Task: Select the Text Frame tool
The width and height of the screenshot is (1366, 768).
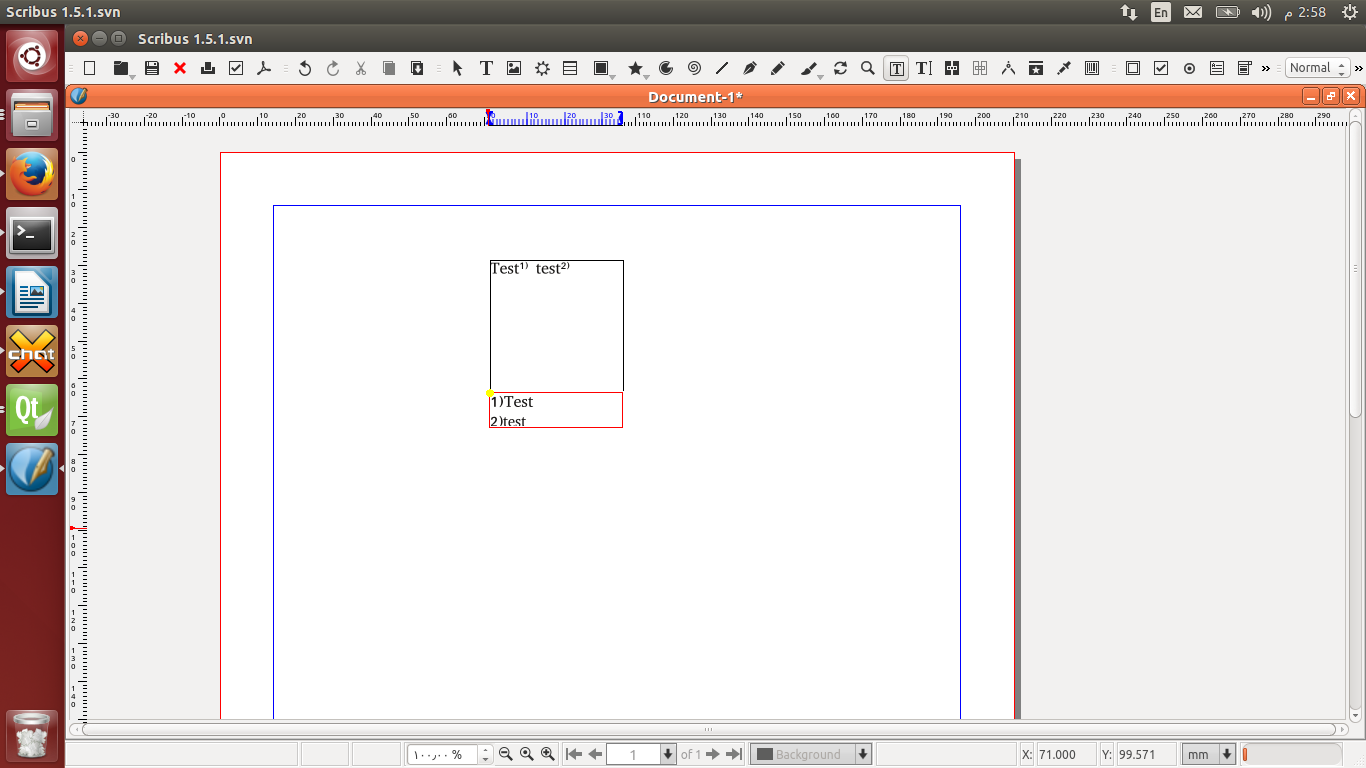Action: tap(486, 68)
